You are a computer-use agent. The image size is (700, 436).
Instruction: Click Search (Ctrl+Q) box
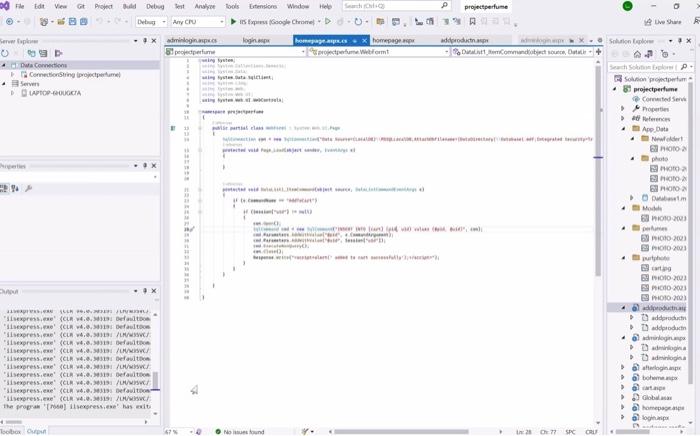(x=396, y=6)
